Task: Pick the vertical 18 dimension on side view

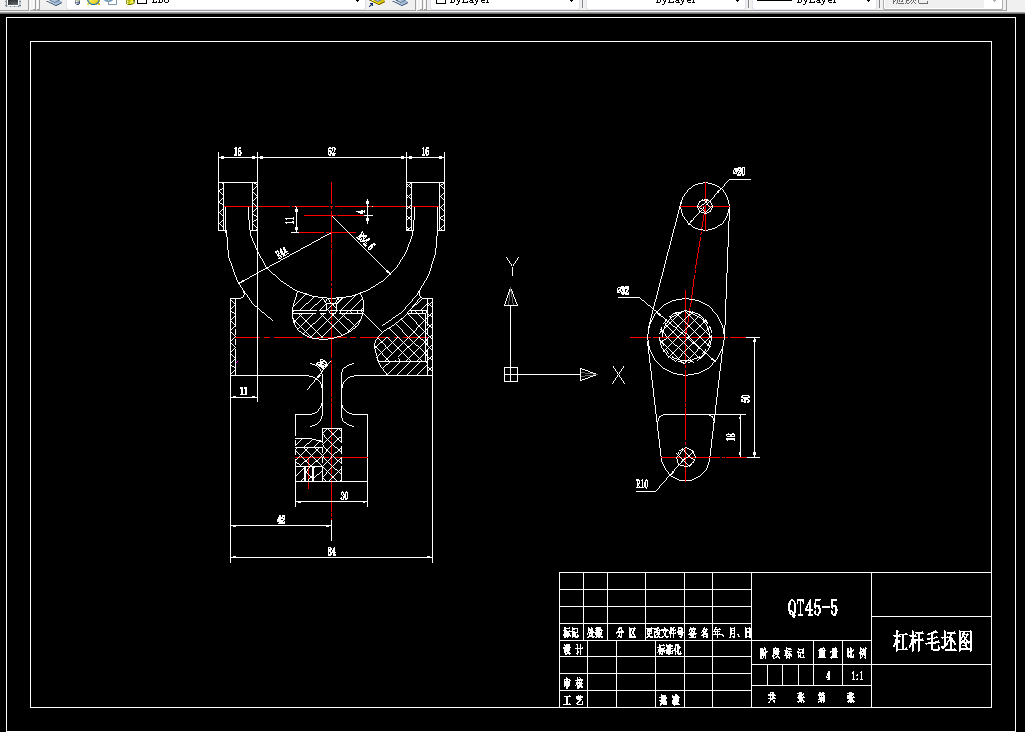Action: [x=731, y=436]
